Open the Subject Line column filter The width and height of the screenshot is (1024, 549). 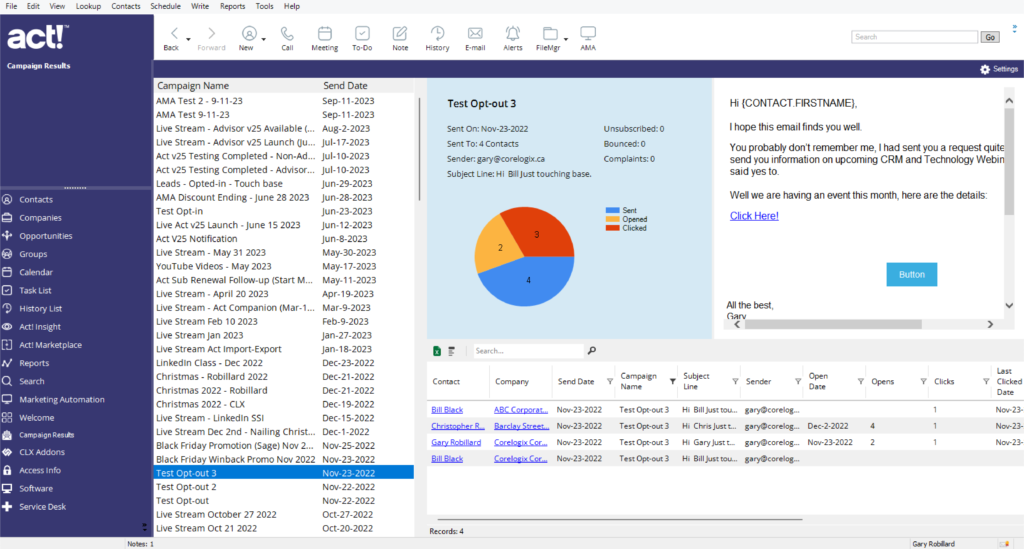coord(735,382)
